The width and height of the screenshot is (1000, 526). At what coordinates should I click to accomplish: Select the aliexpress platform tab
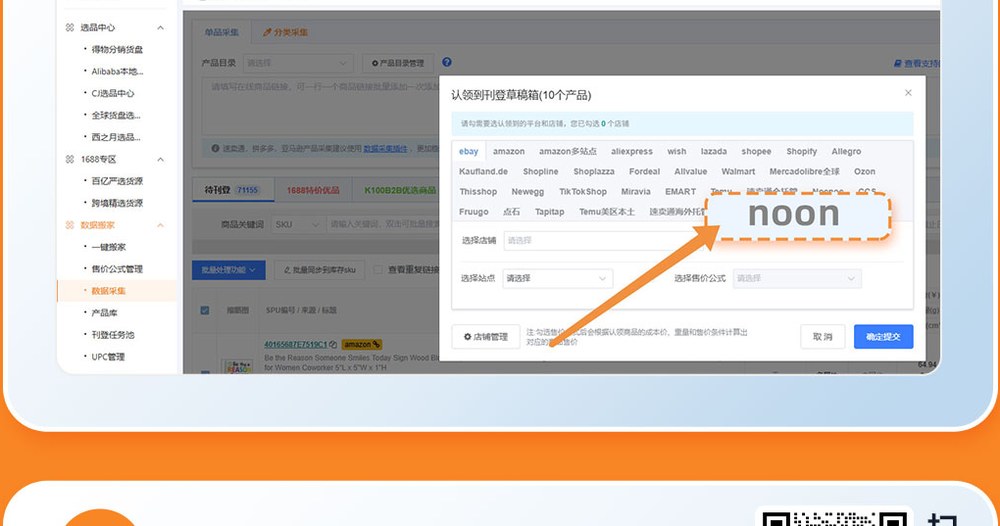631,151
